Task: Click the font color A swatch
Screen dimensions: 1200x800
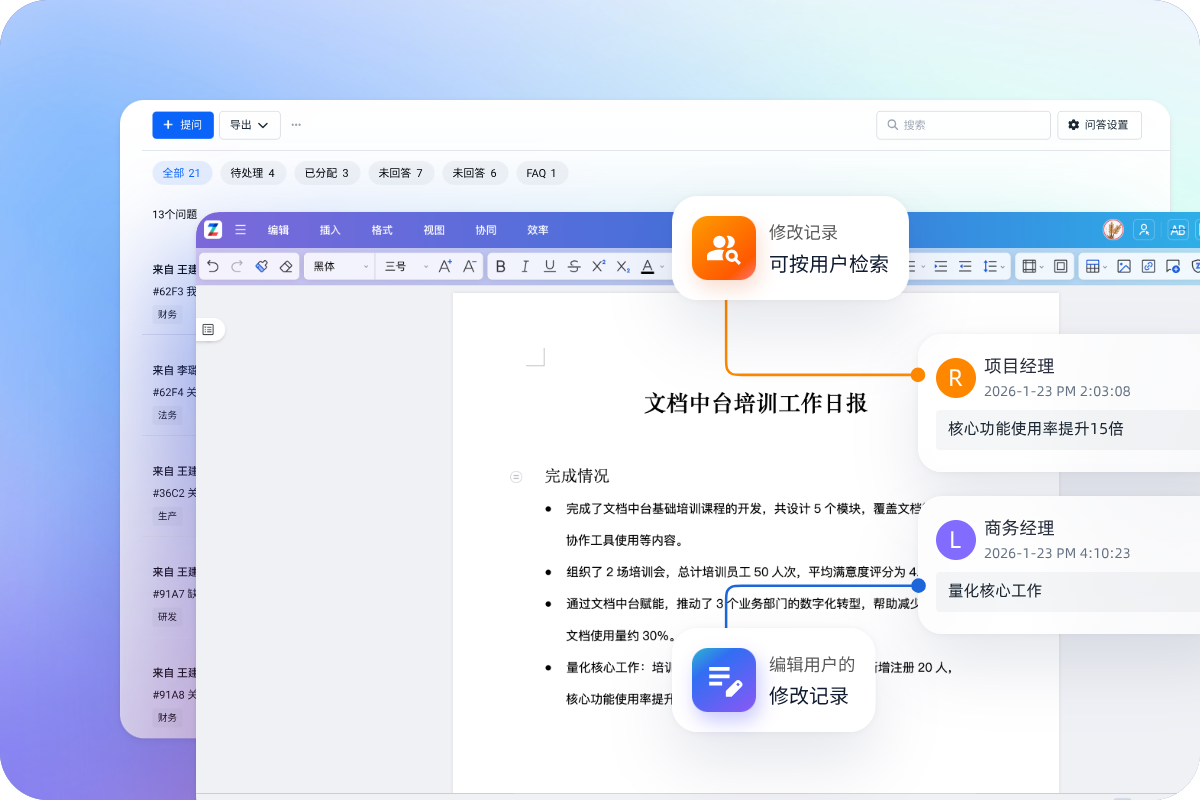Action: point(647,266)
